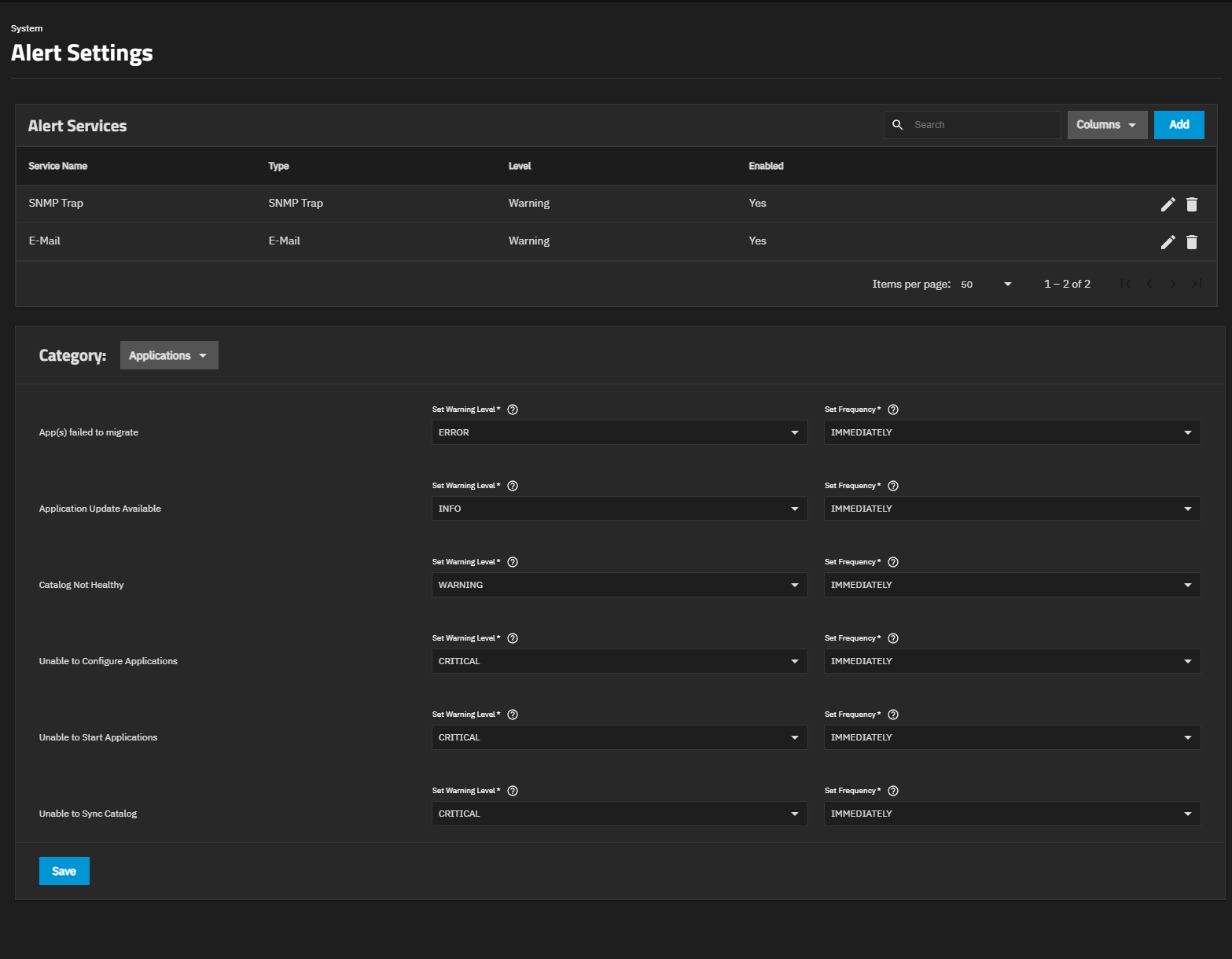Open warning level for Application Update Available
Image resolution: width=1232 pixels, height=959 pixels.
point(619,509)
